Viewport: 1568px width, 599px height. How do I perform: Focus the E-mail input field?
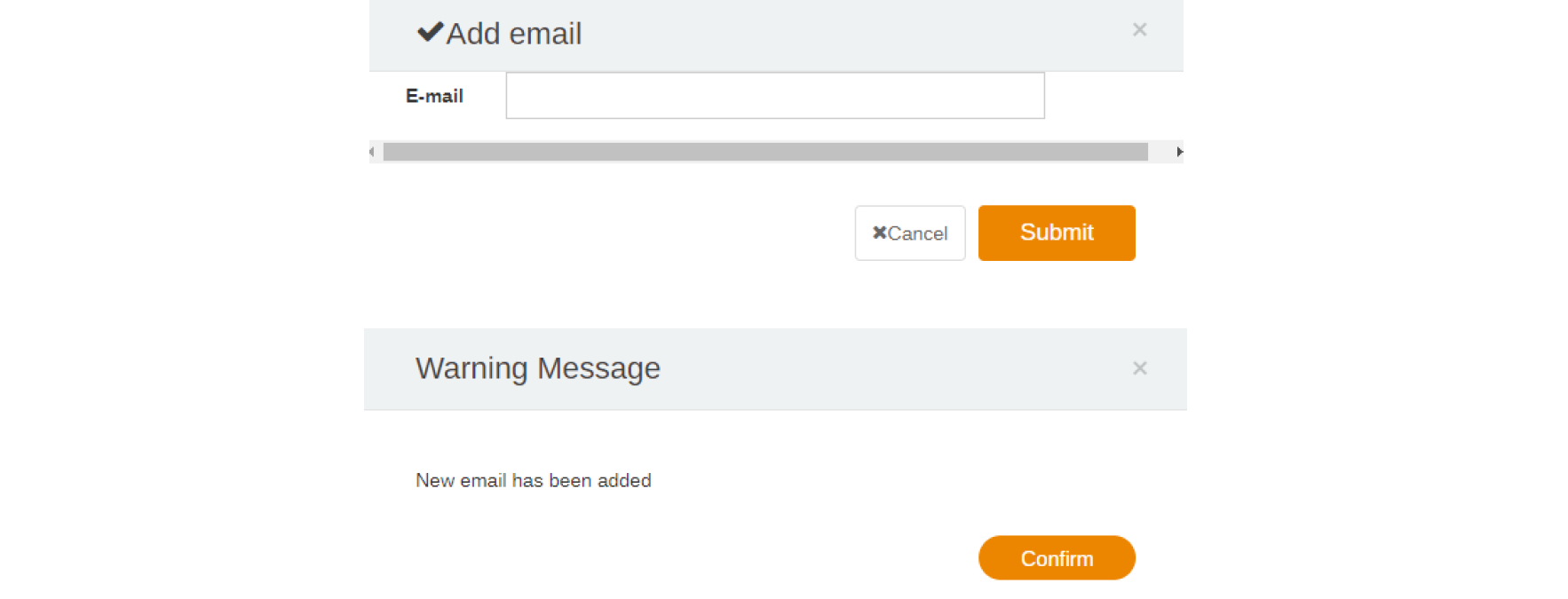(x=774, y=96)
